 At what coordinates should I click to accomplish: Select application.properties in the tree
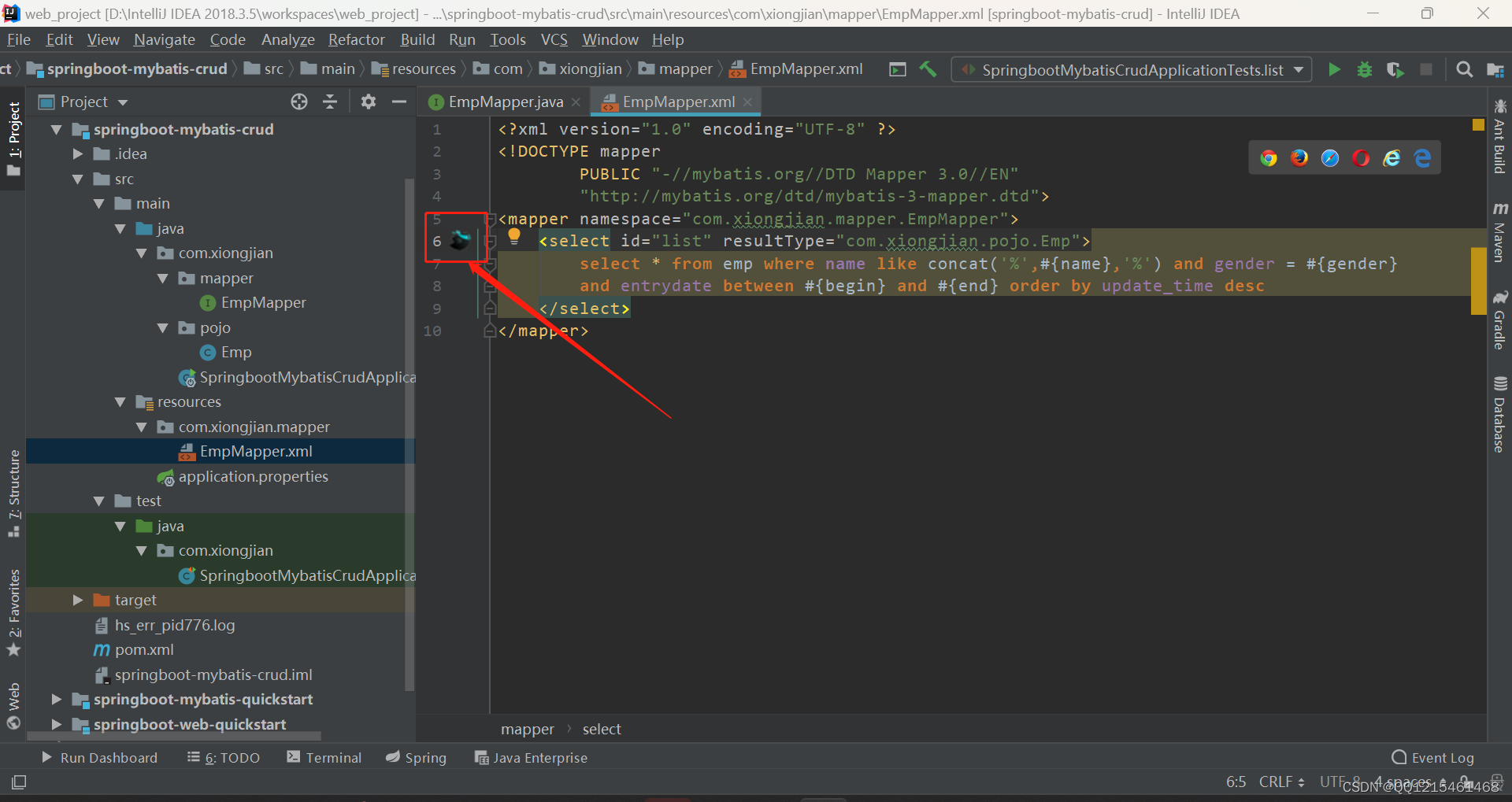tap(253, 476)
